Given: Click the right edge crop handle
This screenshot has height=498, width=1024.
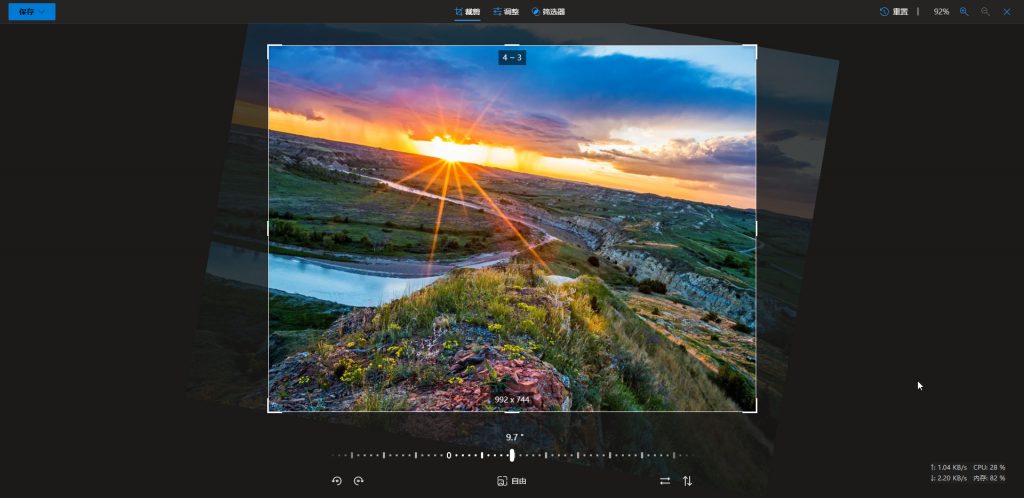Looking at the screenshot, I should click(756, 228).
